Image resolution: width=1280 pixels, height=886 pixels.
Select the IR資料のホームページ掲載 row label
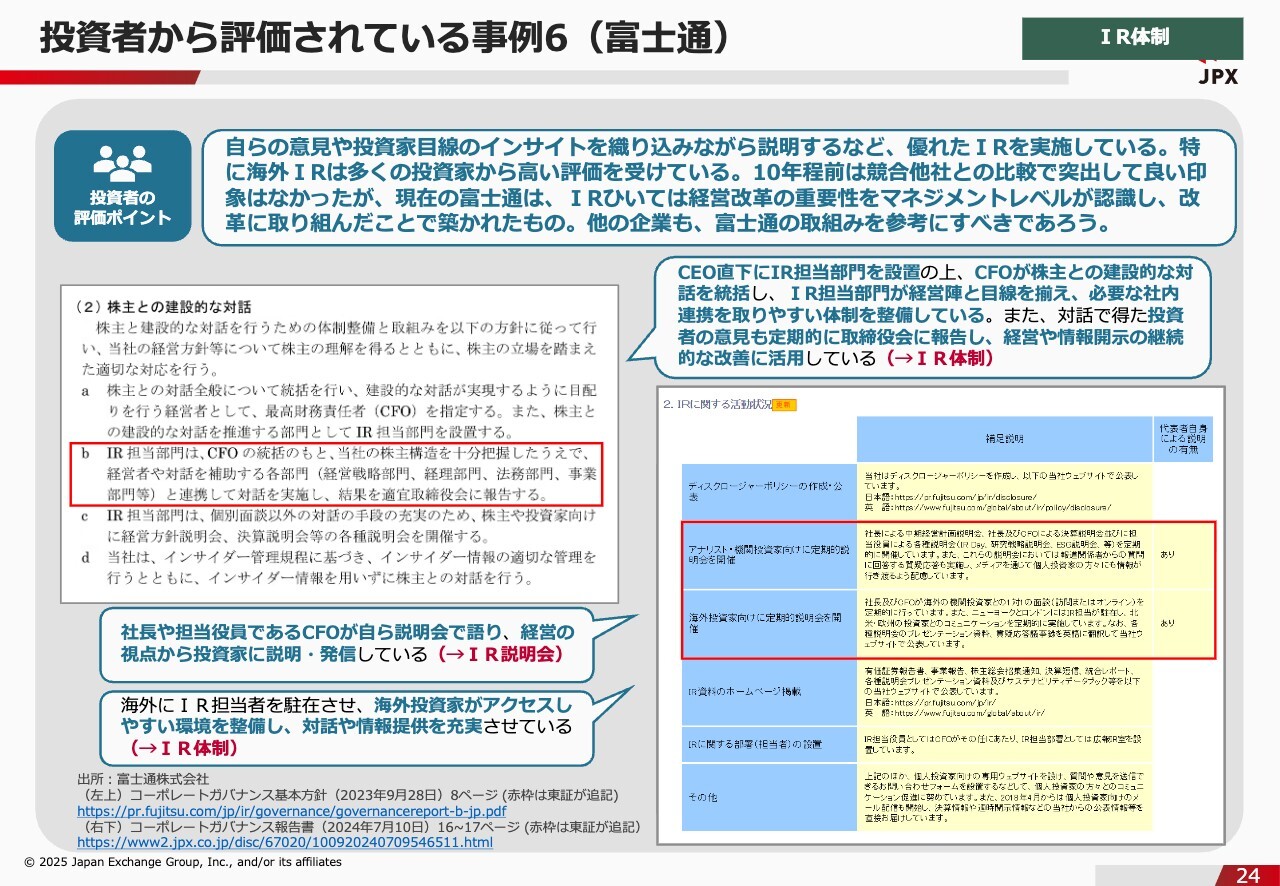[x=768, y=691]
